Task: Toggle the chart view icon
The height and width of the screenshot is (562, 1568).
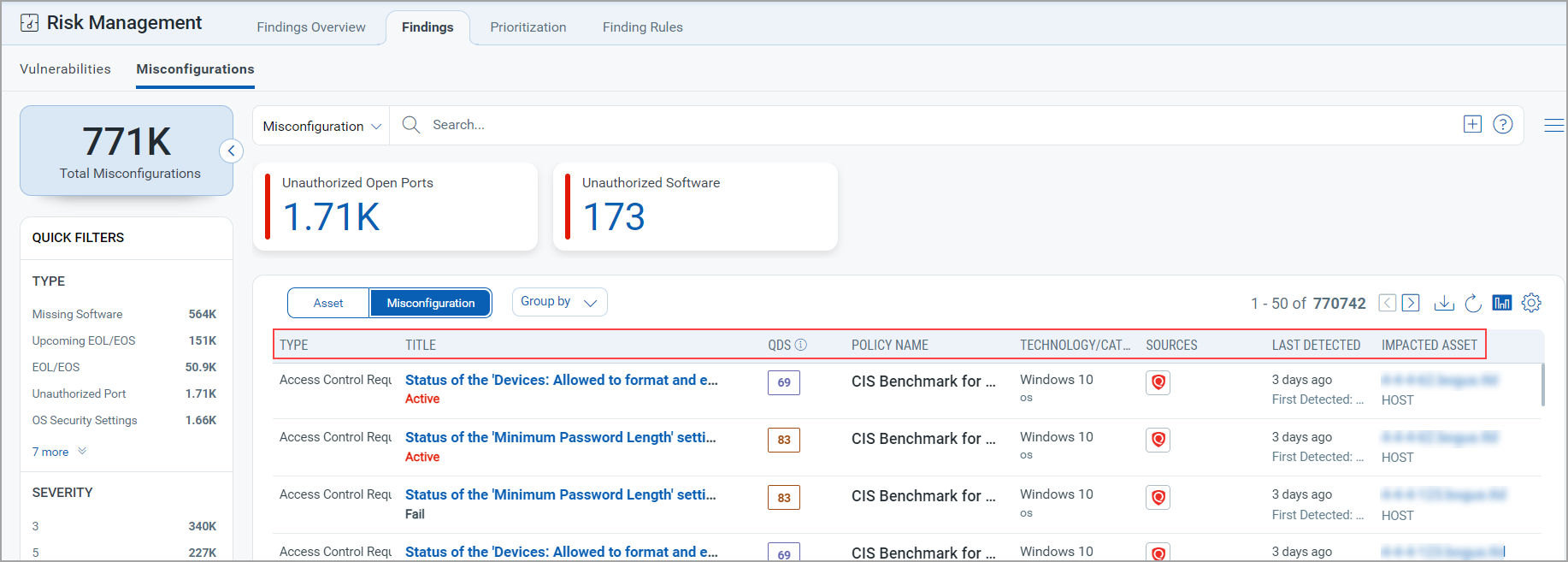Action: 1502,303
